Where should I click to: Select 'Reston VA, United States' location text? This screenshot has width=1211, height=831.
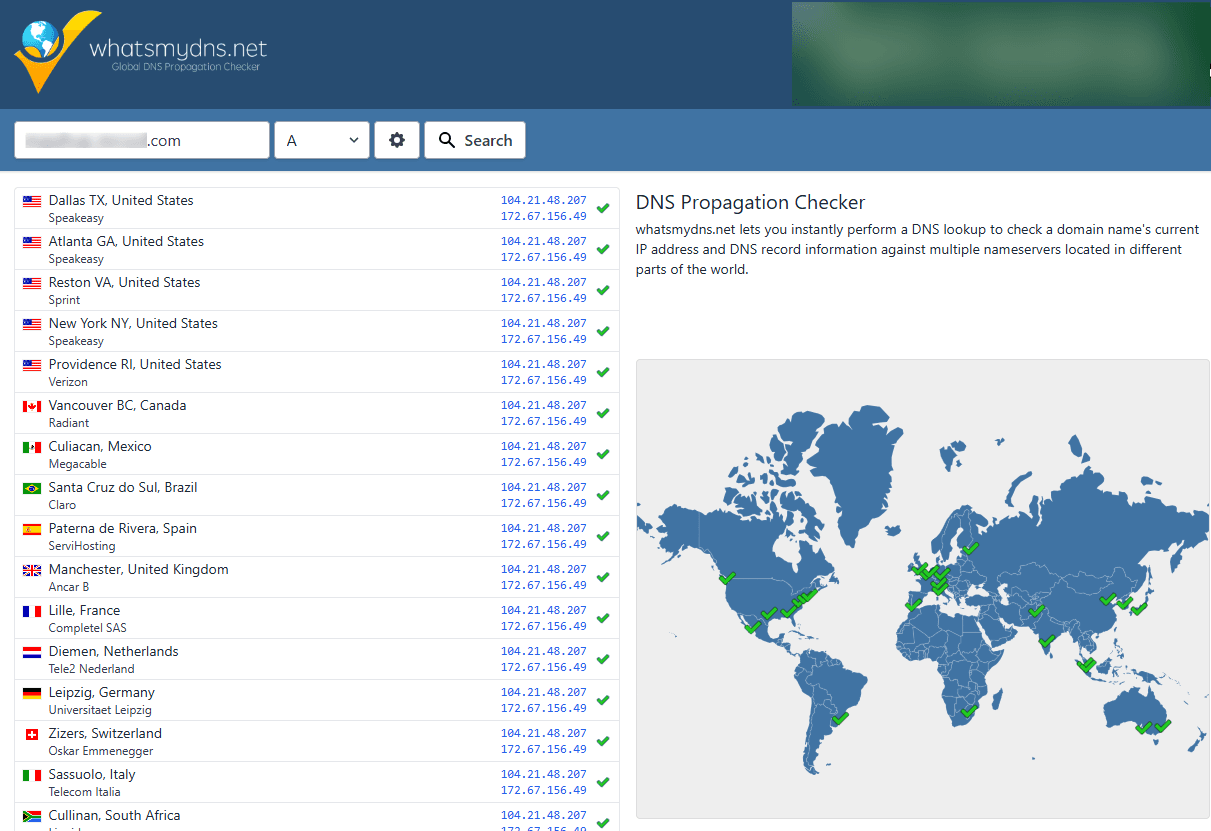pos(124,282)
